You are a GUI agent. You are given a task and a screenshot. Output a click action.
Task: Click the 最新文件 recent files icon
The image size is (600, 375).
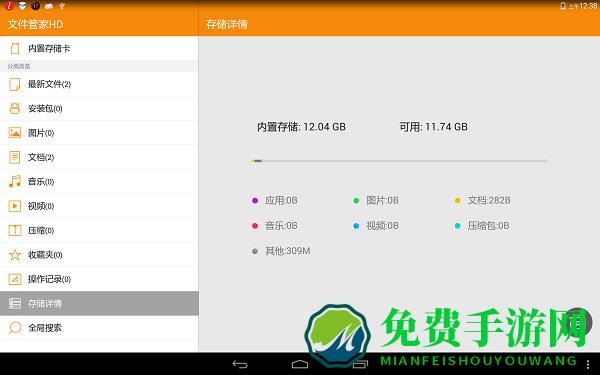[15, 84]
